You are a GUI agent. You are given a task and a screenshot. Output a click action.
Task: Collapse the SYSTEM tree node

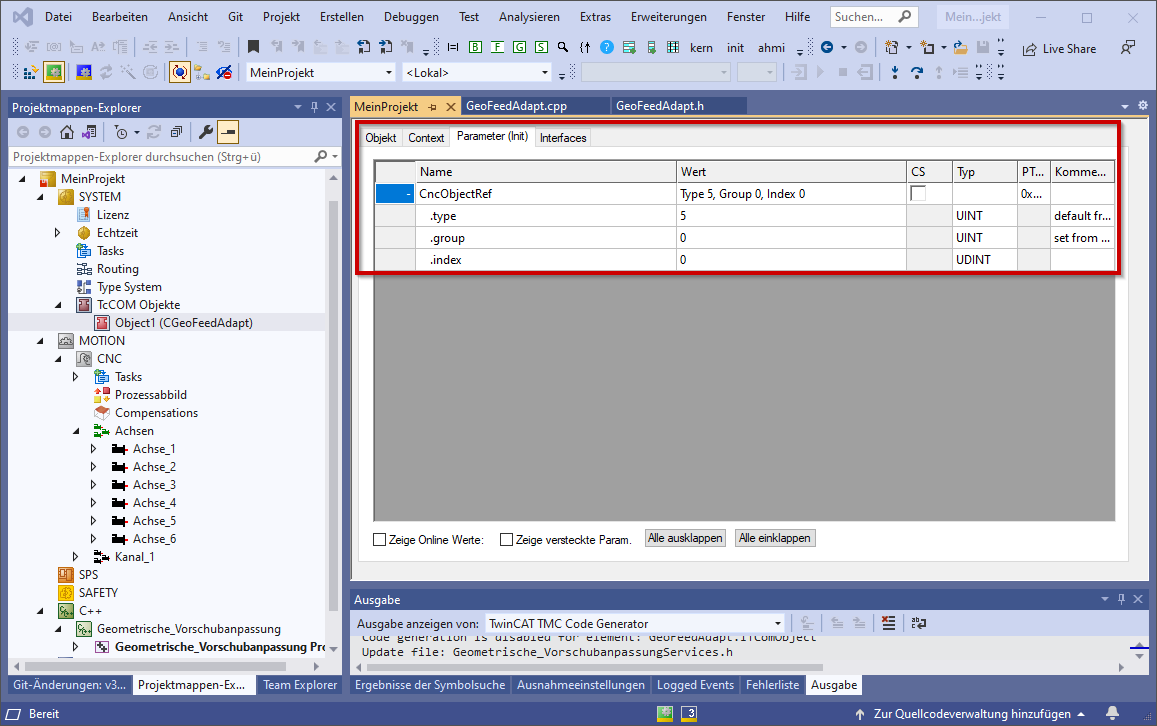(x=41, y=197)
